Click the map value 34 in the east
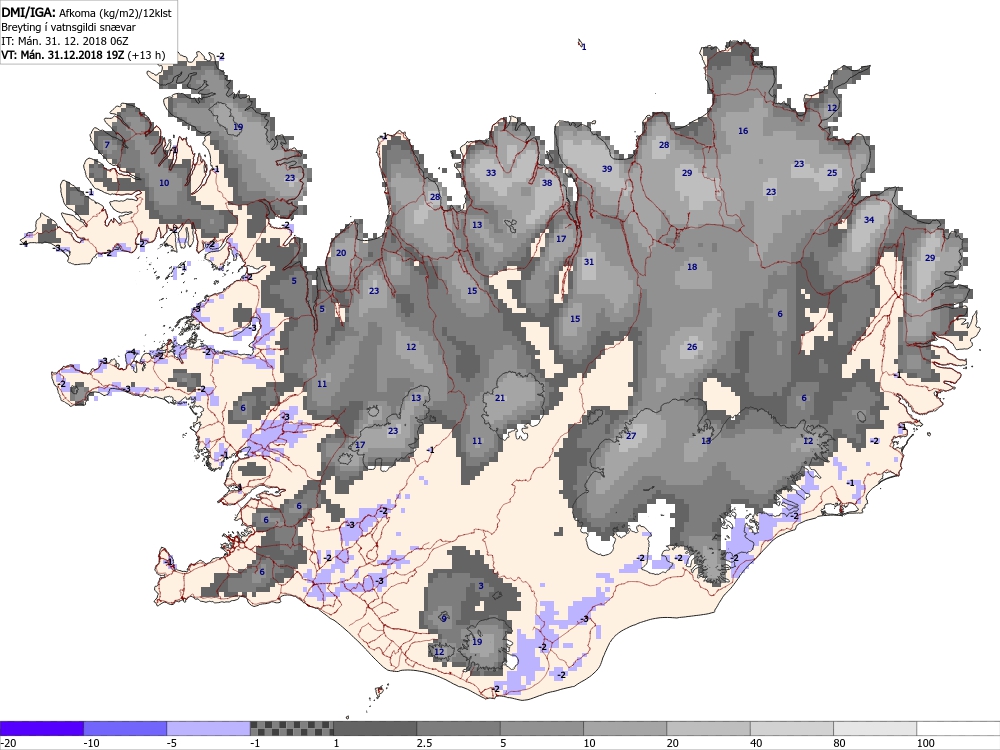The image size is (1000, 750). coord(869,220)
